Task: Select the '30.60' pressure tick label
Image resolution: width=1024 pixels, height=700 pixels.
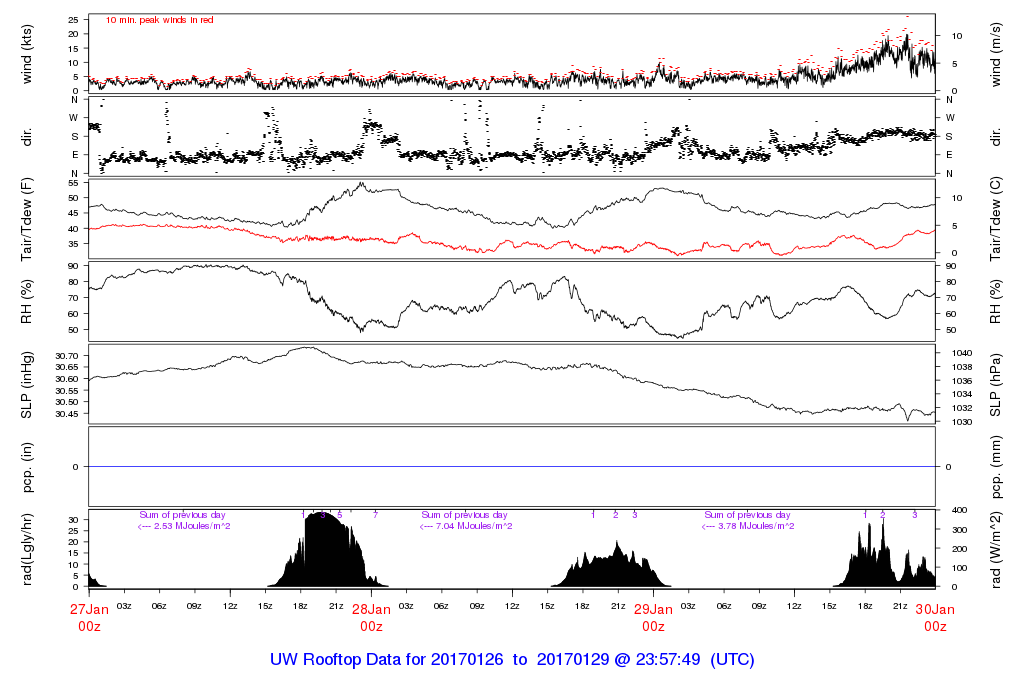Action: coord(67,379)
